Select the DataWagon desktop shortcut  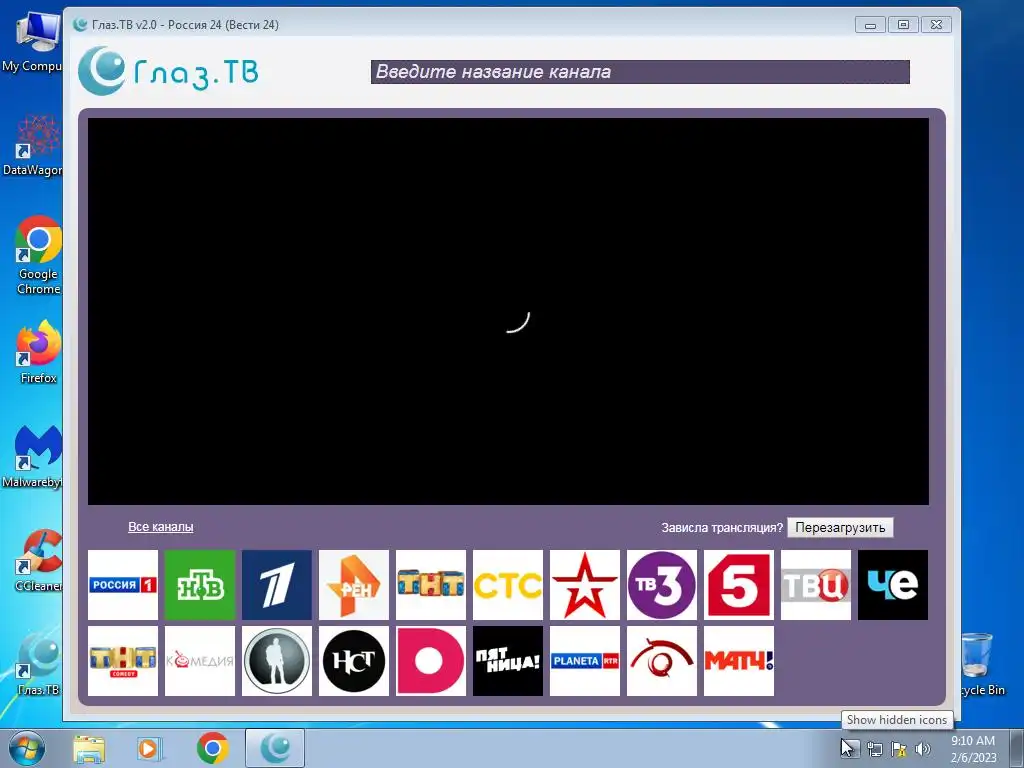point(33,144)
